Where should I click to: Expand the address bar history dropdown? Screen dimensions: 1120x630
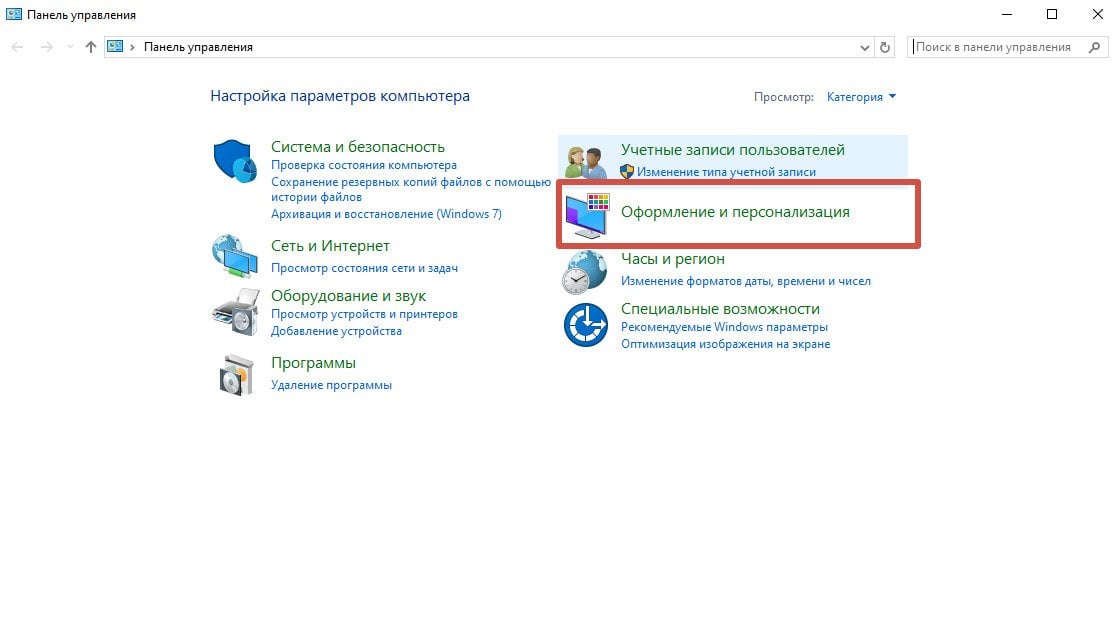click(x=865, y=47)
